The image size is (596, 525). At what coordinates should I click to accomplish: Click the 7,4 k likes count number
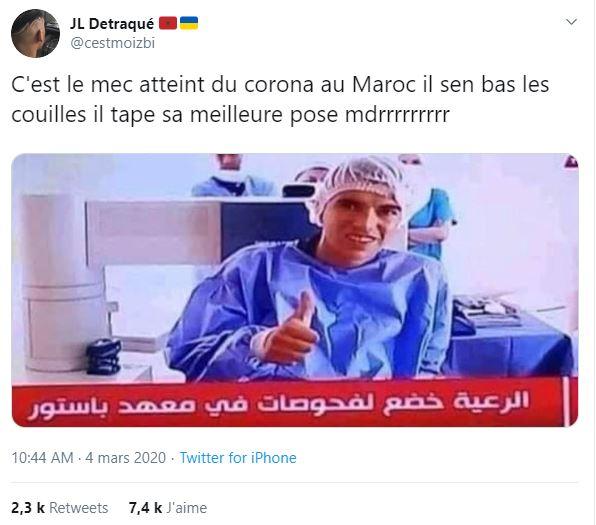[145, 508]
